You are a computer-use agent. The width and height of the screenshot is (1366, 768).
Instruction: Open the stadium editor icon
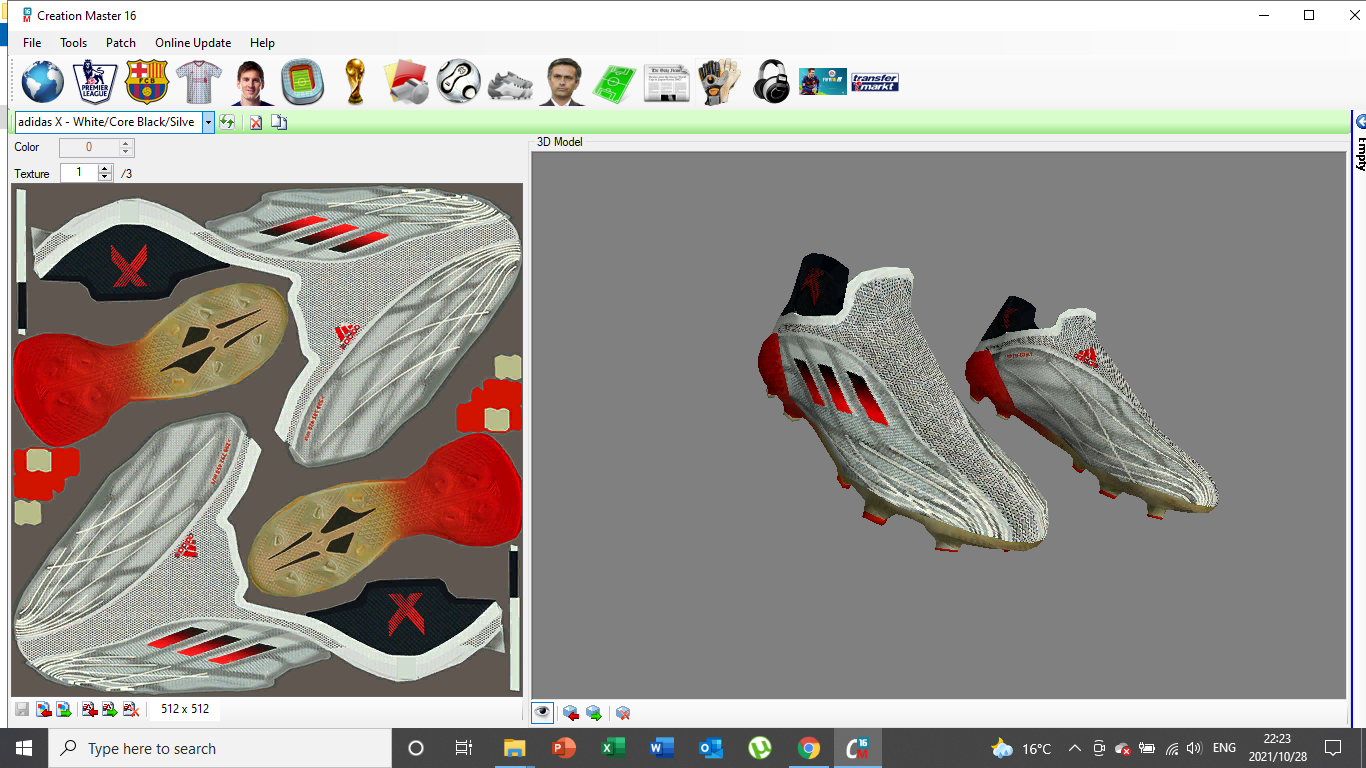click(302, 82)
